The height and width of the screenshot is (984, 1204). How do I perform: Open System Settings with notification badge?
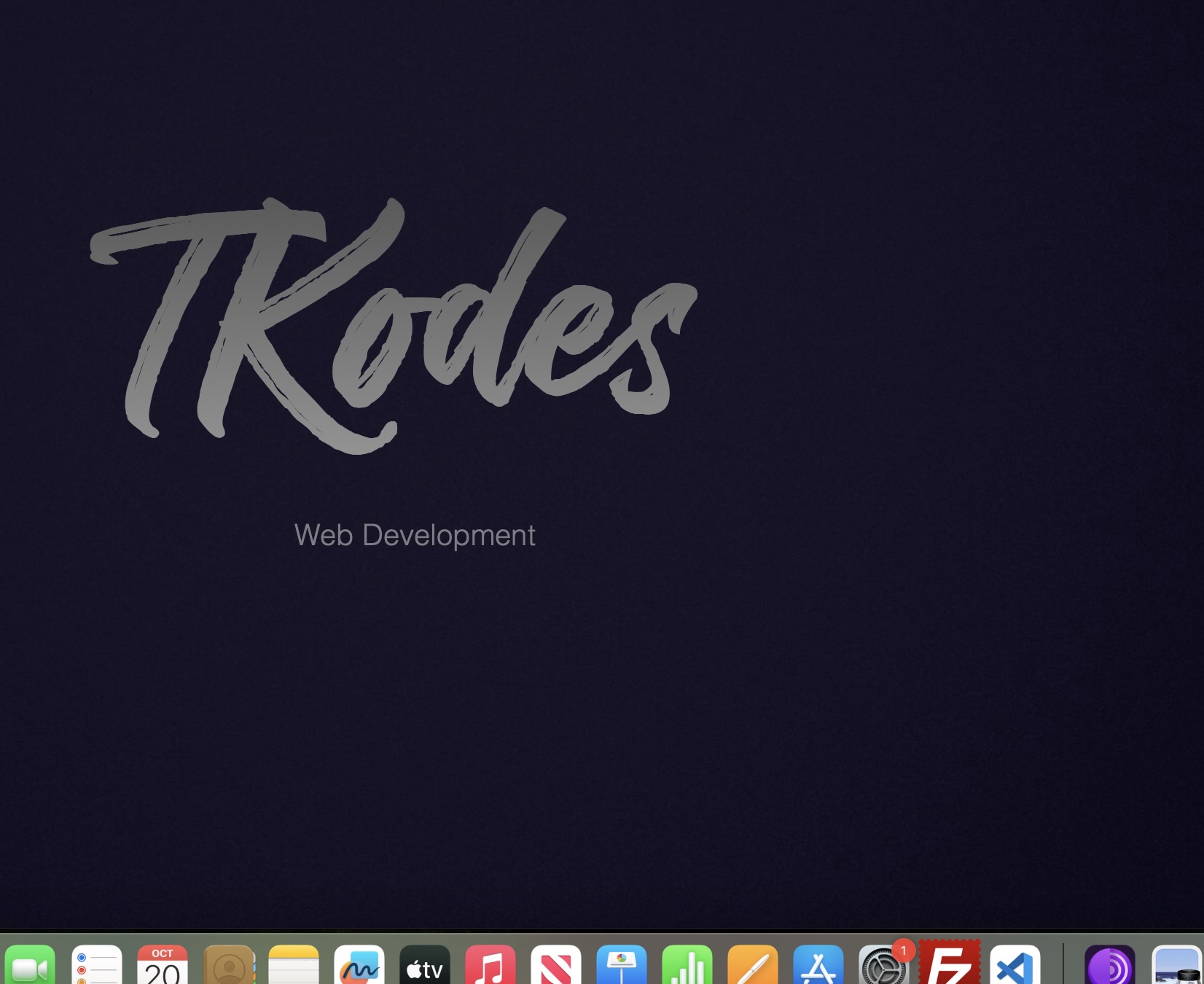[x=883, y=966]
